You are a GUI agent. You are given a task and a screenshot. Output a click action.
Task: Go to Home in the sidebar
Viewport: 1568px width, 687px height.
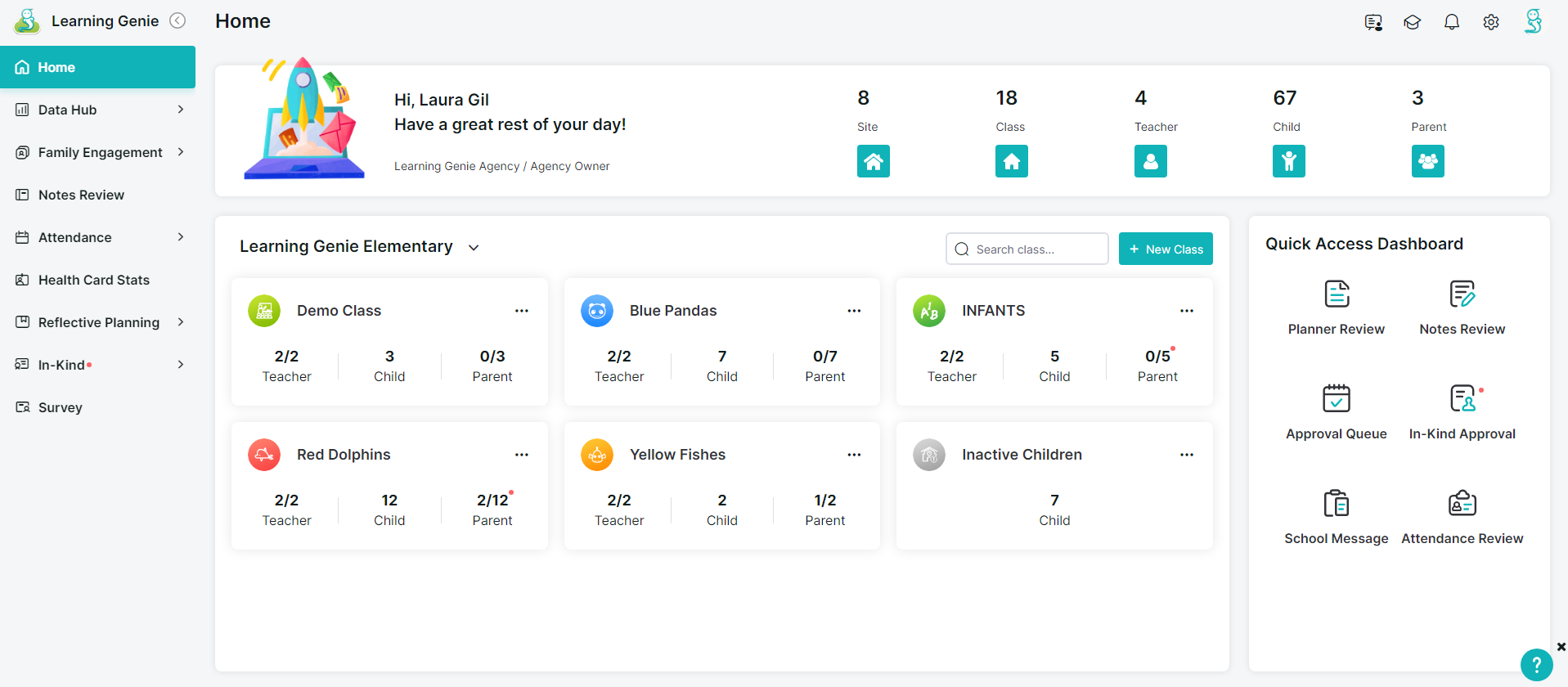[x=97, y=67]
